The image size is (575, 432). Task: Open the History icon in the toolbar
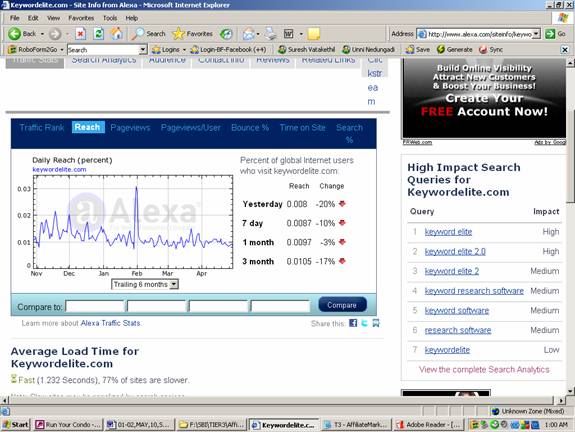point(226,34)
